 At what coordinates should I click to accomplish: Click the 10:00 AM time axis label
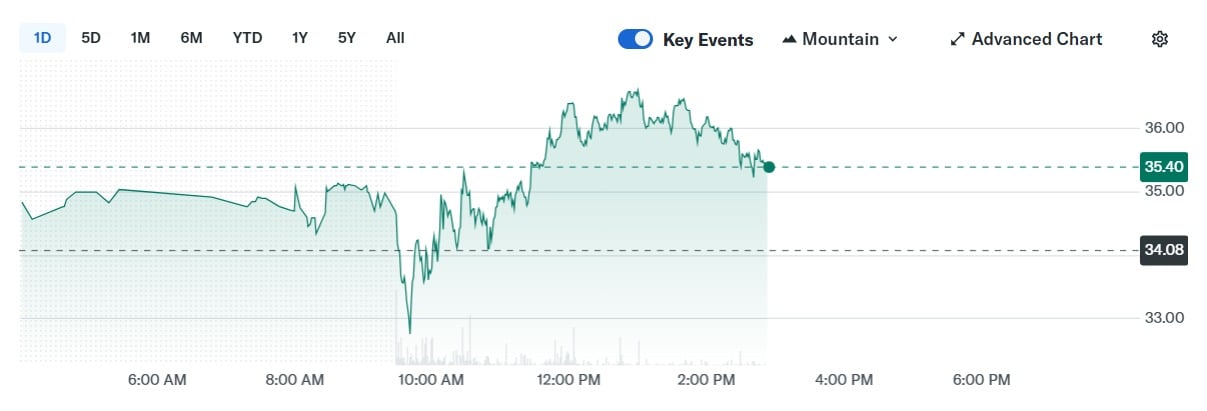[x=429, y=380]
